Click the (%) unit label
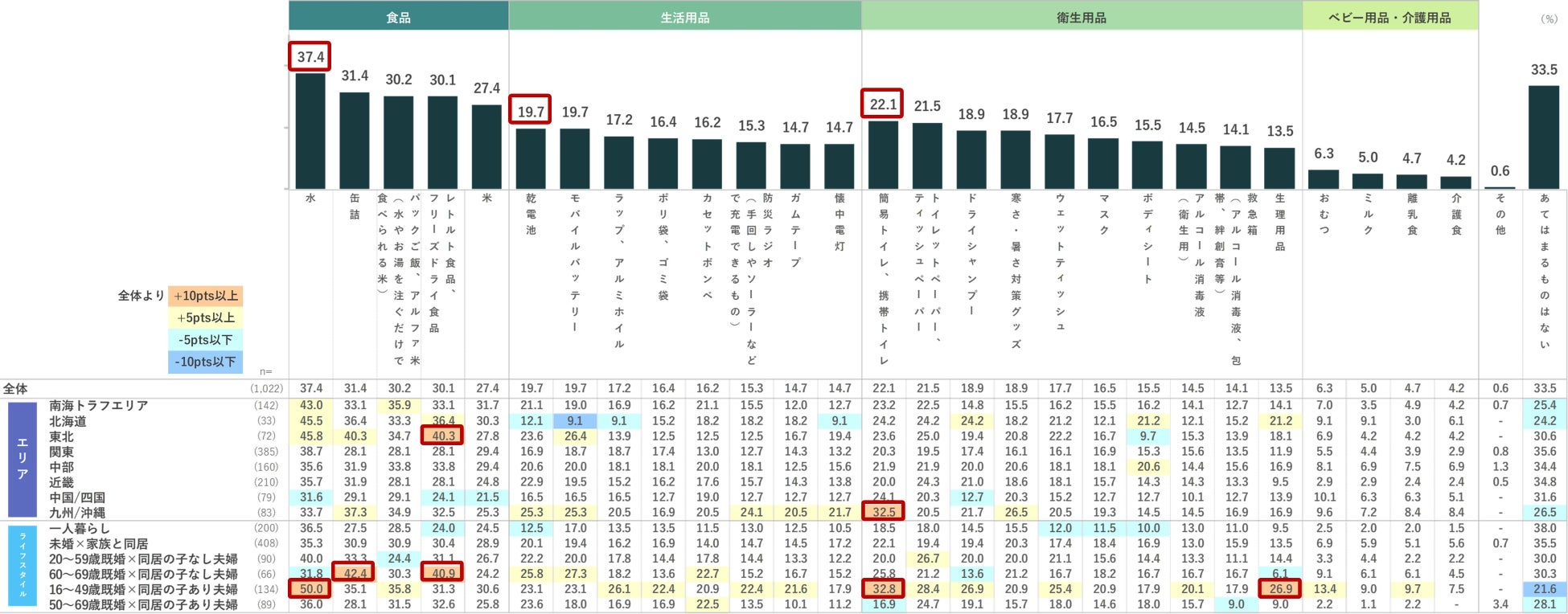 1549,18
